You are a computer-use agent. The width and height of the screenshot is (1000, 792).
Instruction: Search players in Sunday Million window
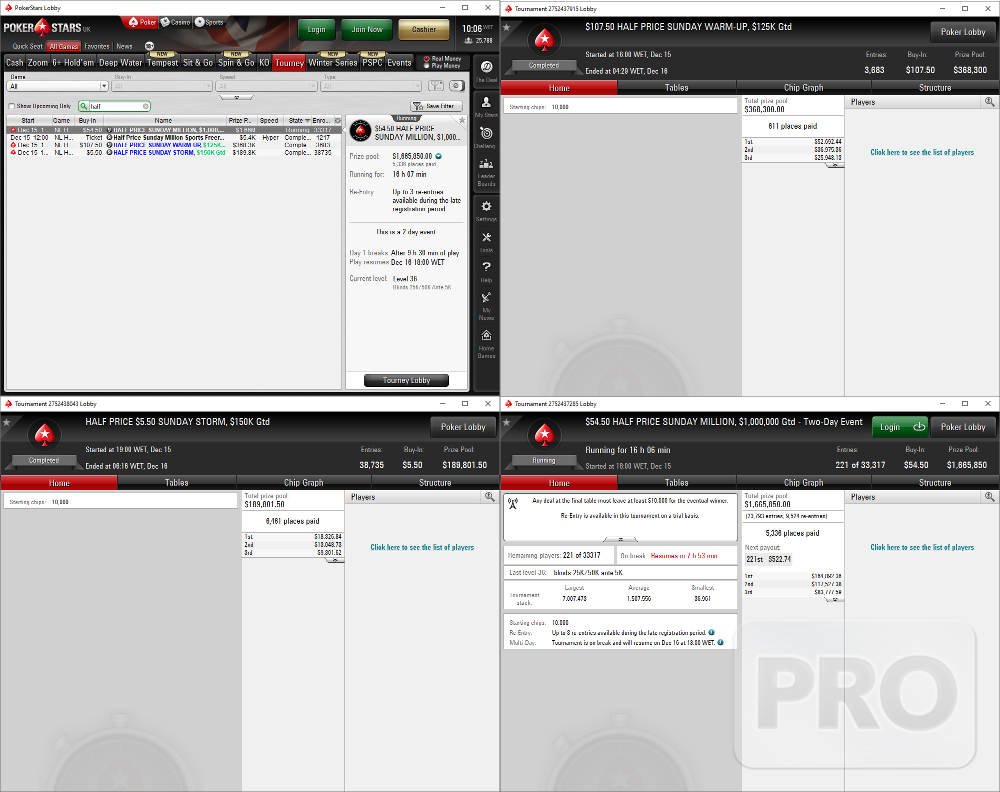[x=989, y=496]
